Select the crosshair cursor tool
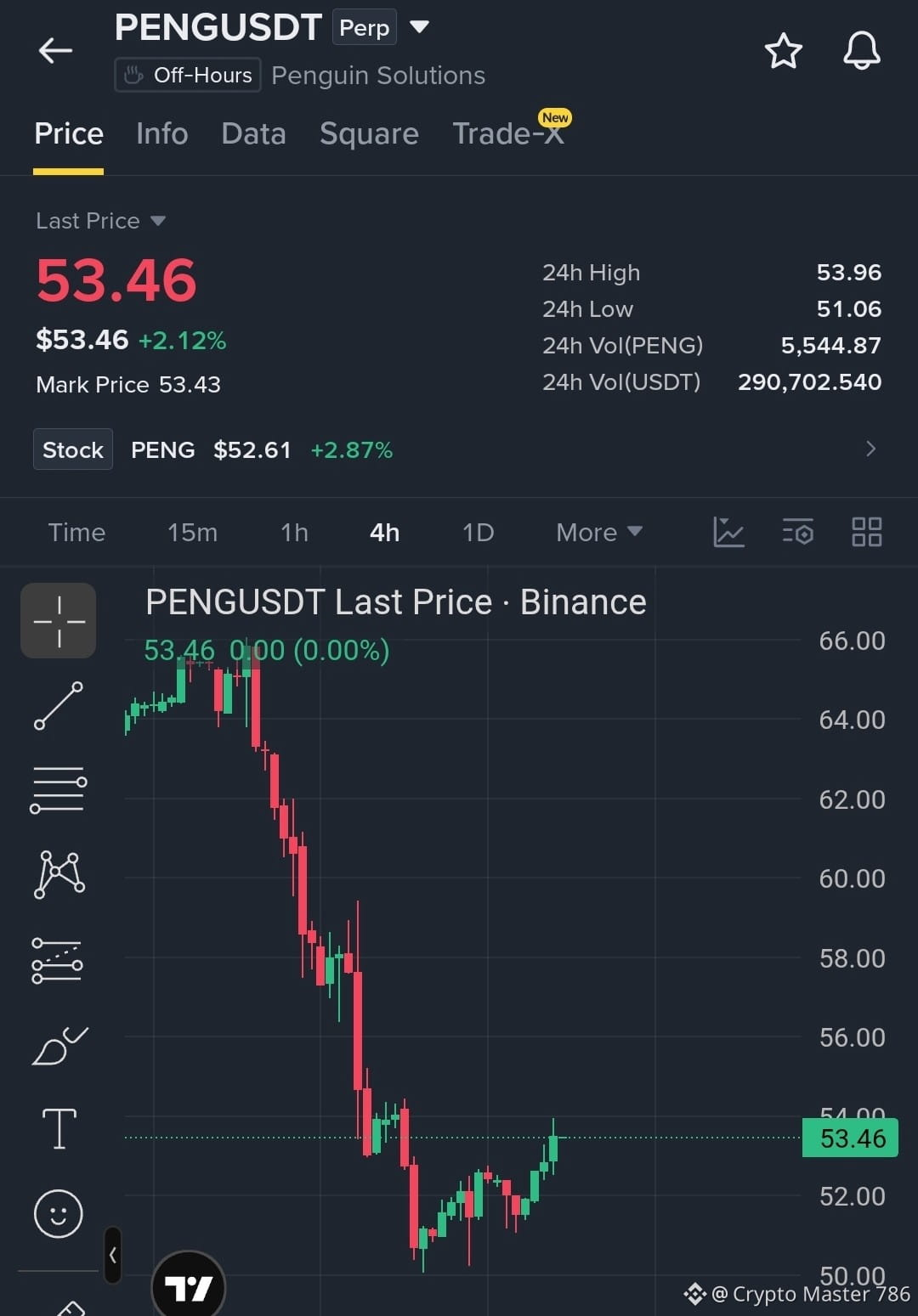The height and width of the screenshot is (1316, 918). pos(59,621)
